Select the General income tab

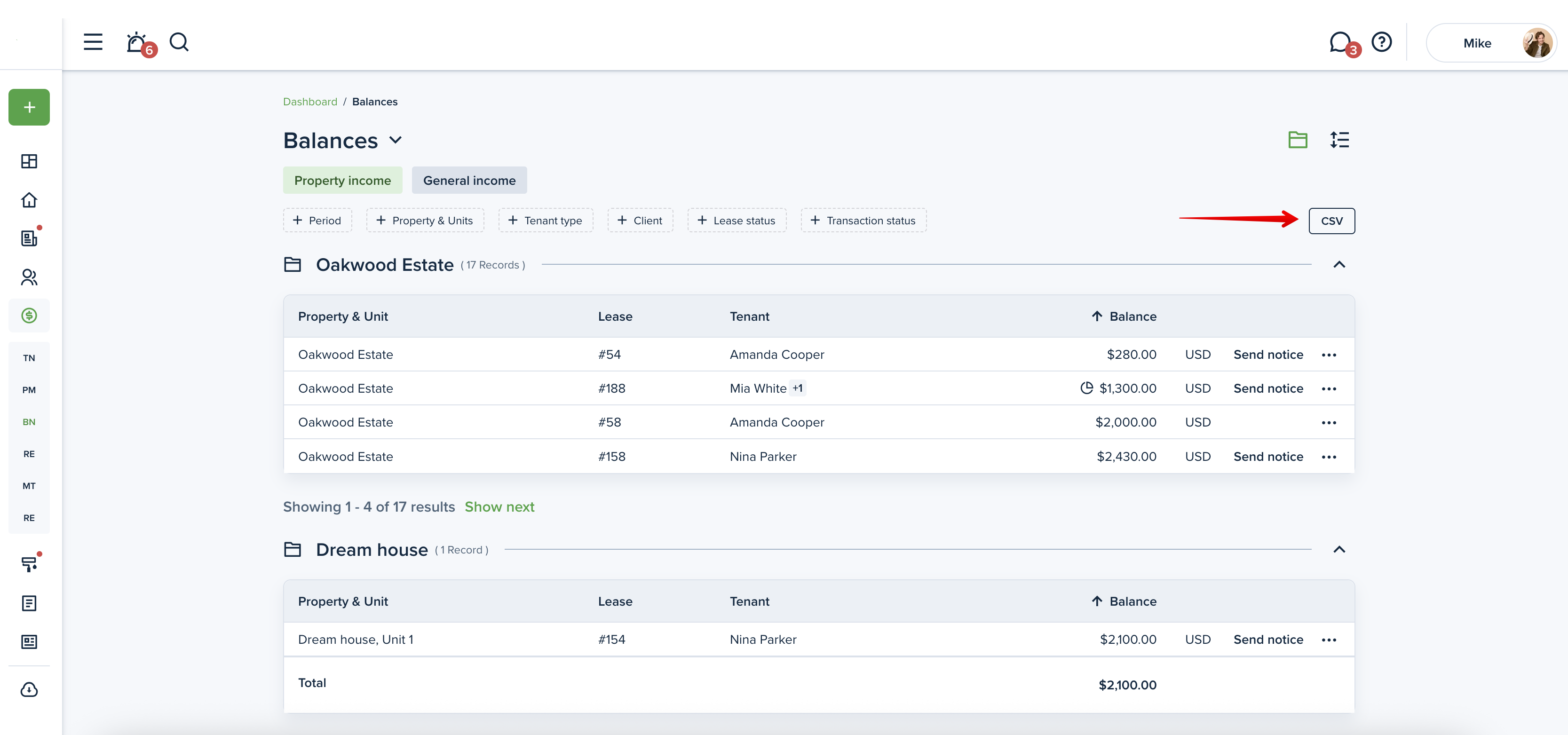(469, 181)
